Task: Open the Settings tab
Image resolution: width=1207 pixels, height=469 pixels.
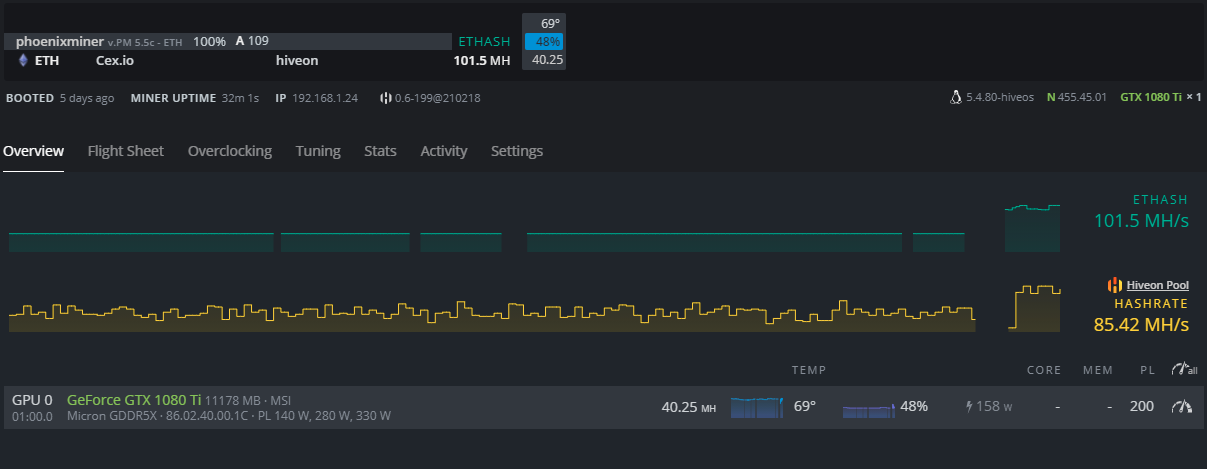Action: pos(517,151)
